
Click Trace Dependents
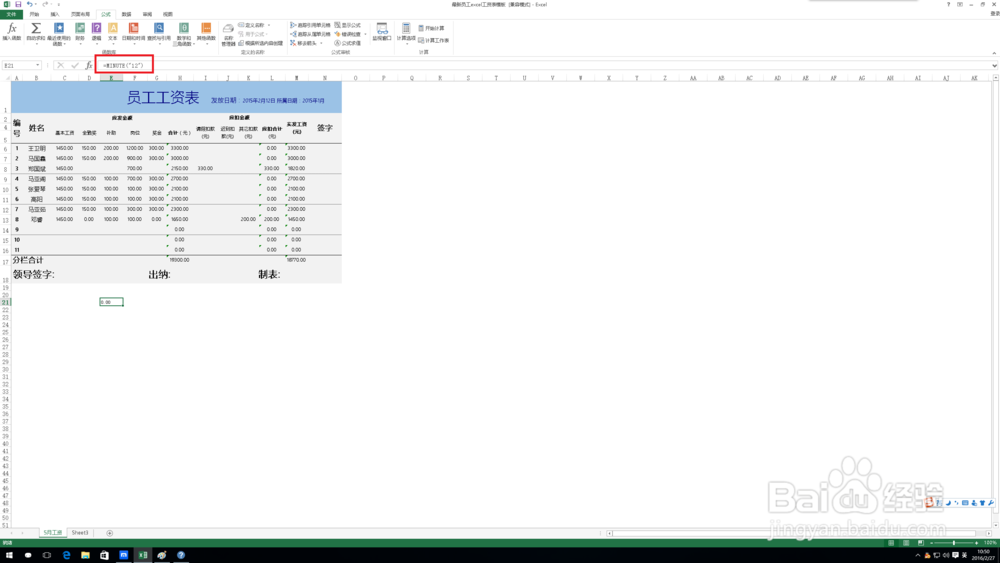311,34
